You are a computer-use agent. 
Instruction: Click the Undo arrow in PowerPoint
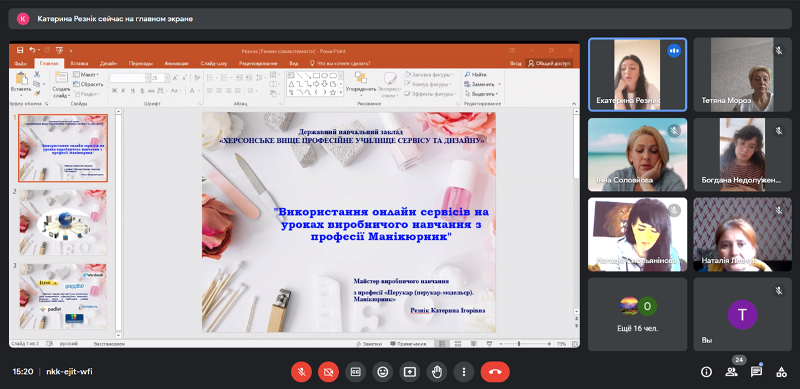pos(32,50)
